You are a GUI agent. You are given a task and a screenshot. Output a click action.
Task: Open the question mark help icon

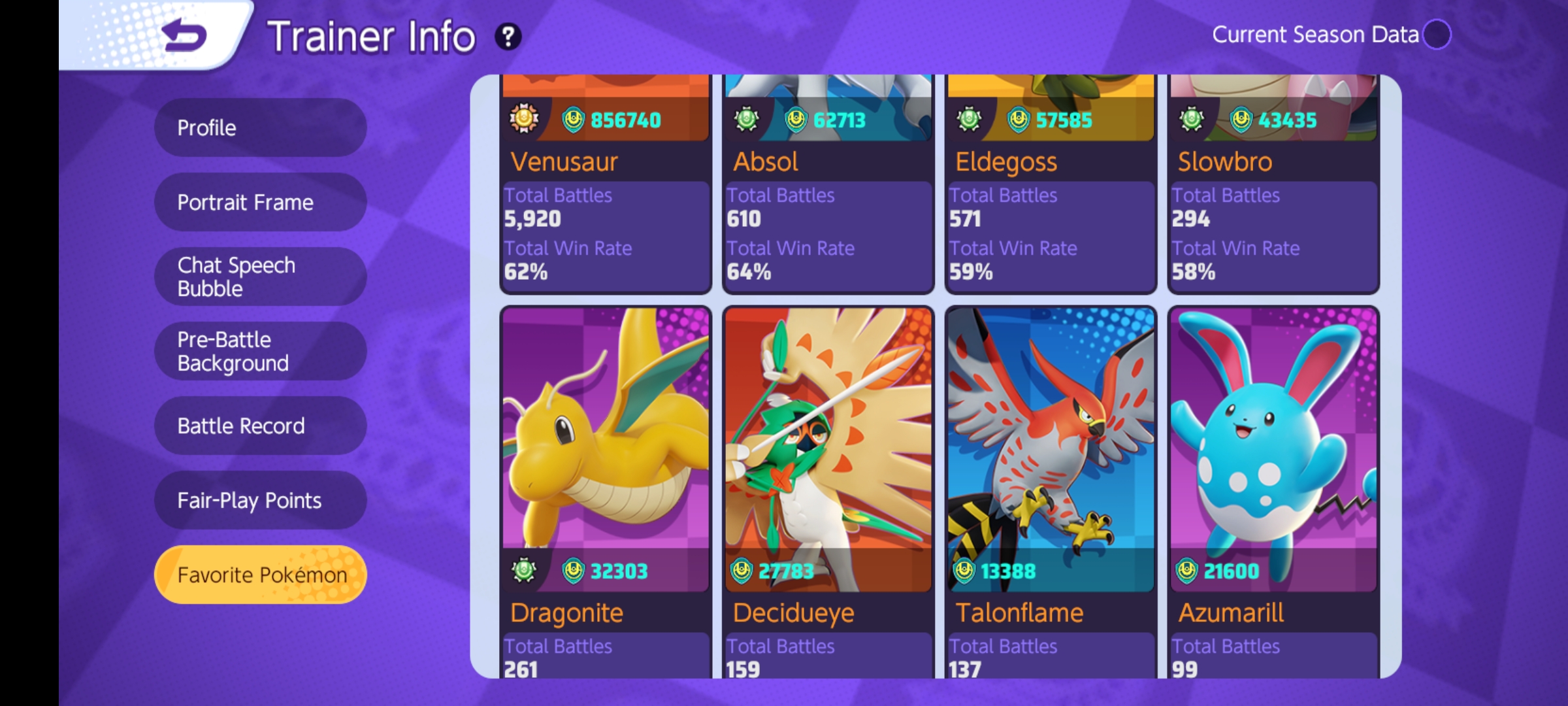click(x=508, y=37)
